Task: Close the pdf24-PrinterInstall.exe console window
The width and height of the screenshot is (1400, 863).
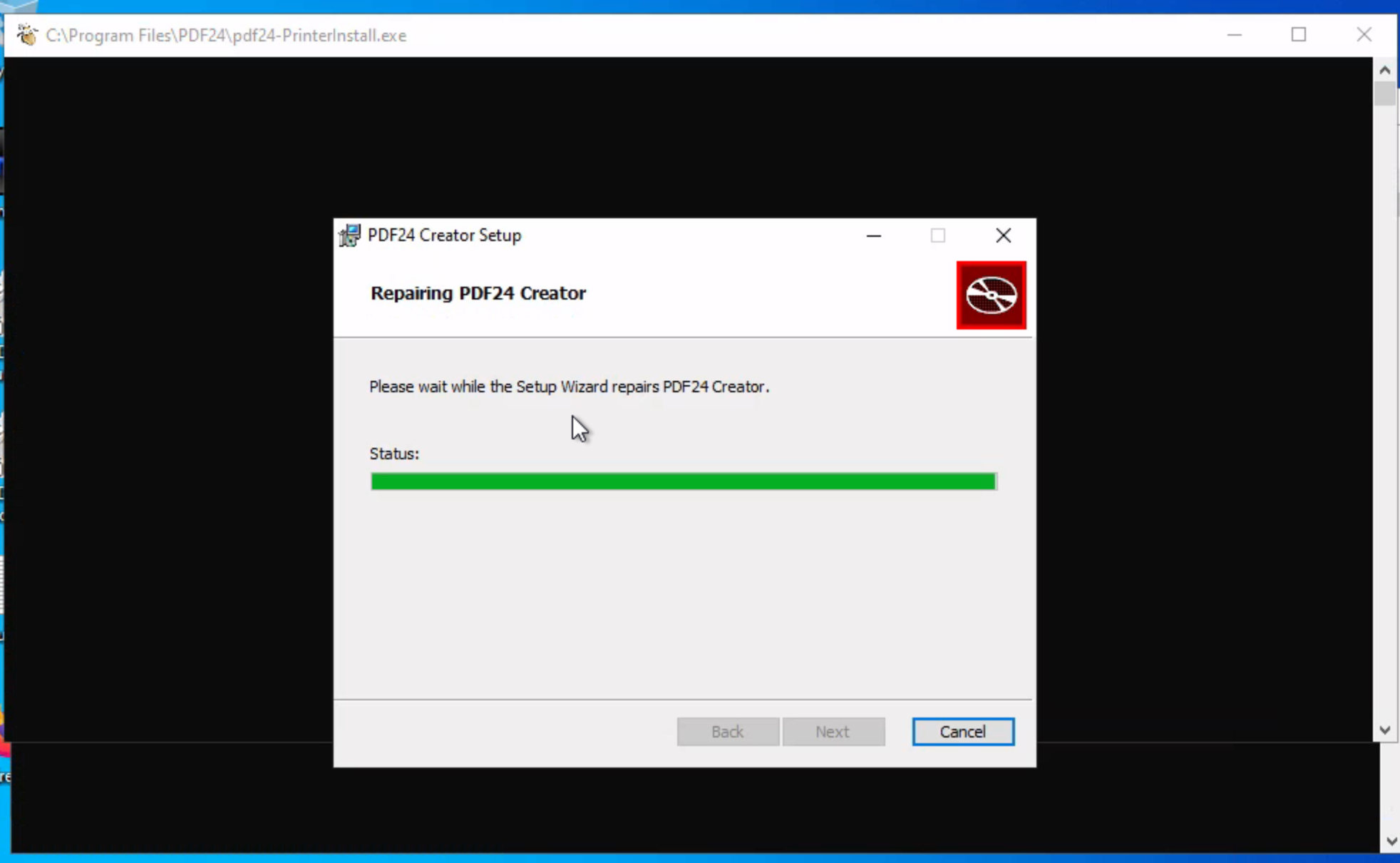Action: (1364, 35)
